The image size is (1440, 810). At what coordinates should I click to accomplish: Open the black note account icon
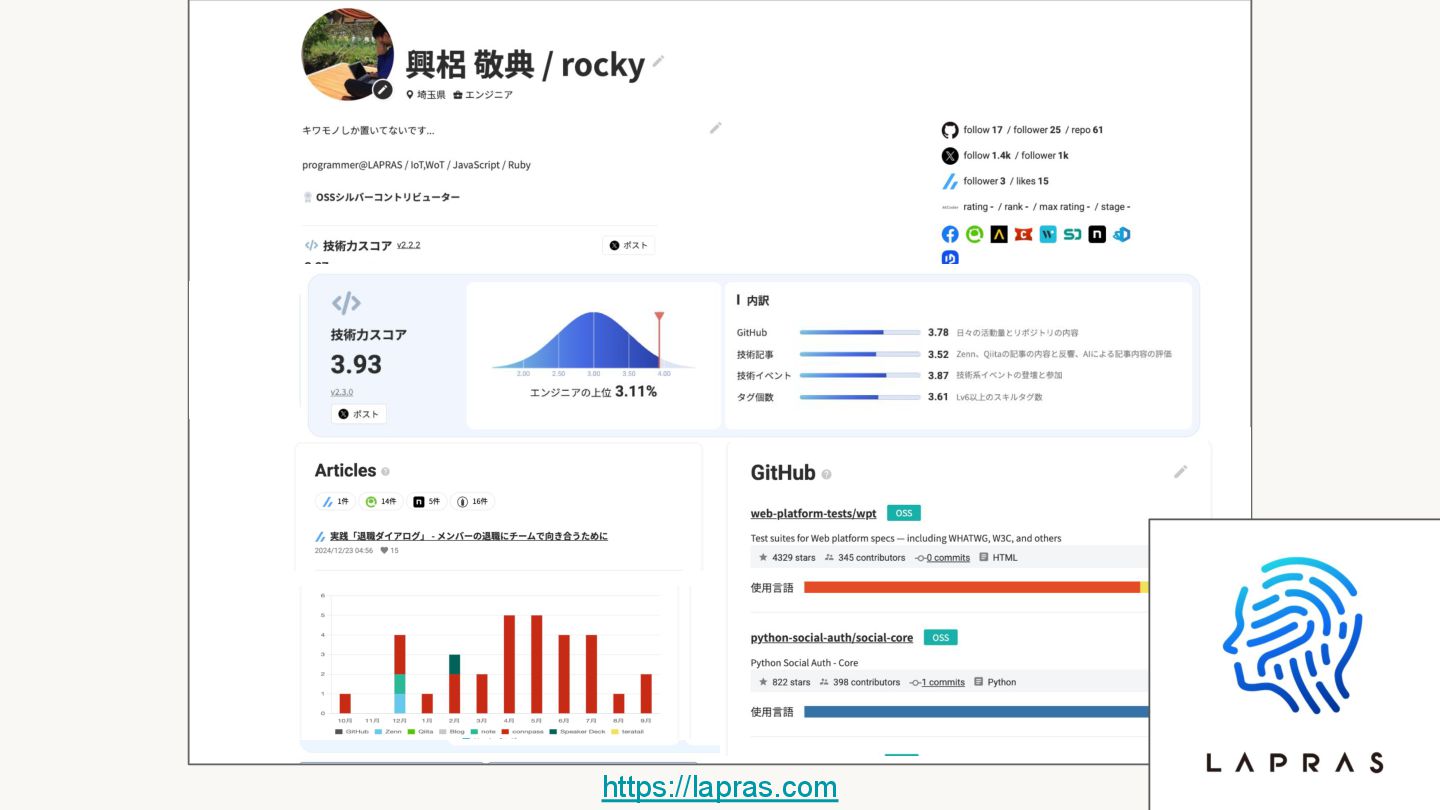pos(1097,234)
